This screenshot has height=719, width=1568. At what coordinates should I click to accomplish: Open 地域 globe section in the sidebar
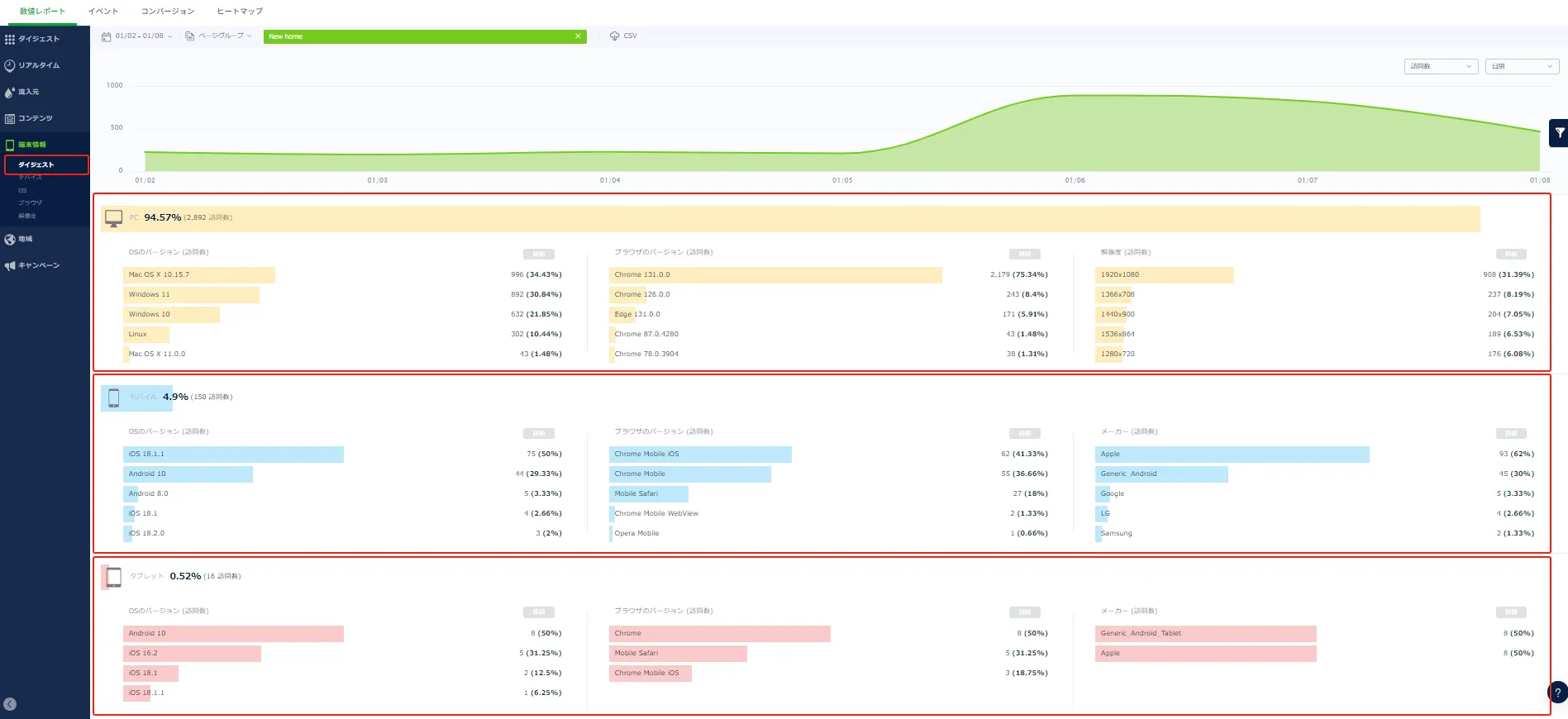[25, 239]
